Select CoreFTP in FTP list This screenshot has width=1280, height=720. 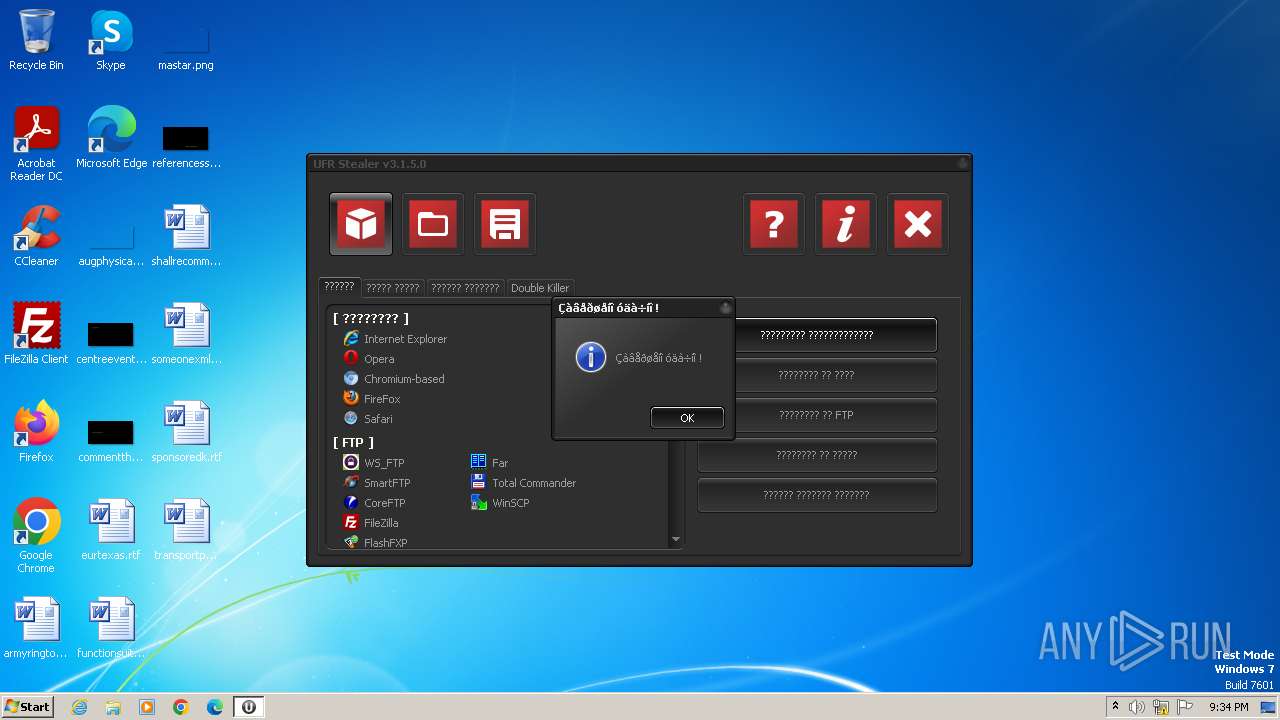(x=374, y=503)
